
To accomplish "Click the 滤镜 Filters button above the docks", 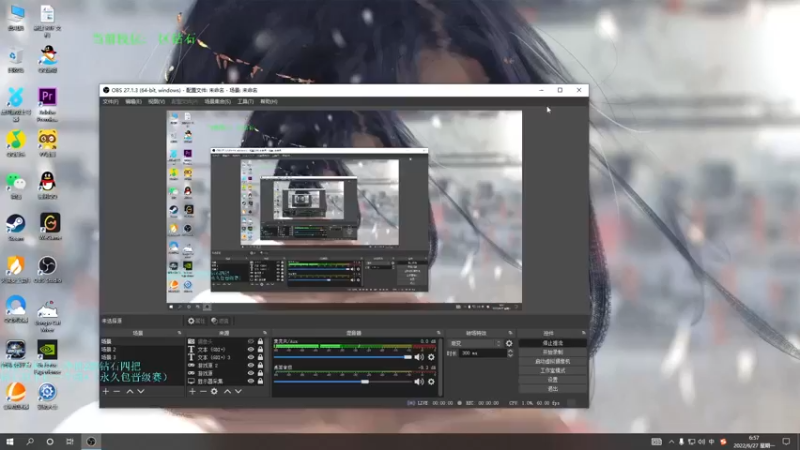I will coord(220,321).
